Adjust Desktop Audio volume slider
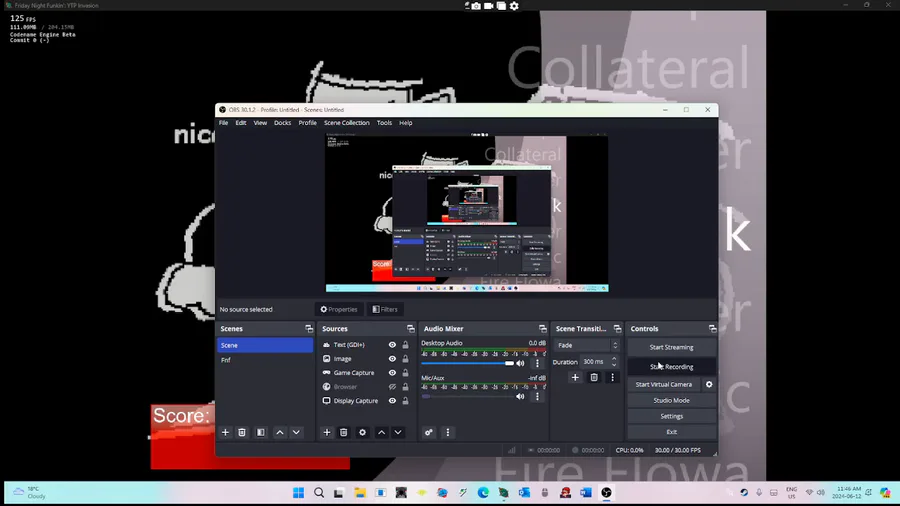This screenshot has width=900, height=506. point(467,363)
